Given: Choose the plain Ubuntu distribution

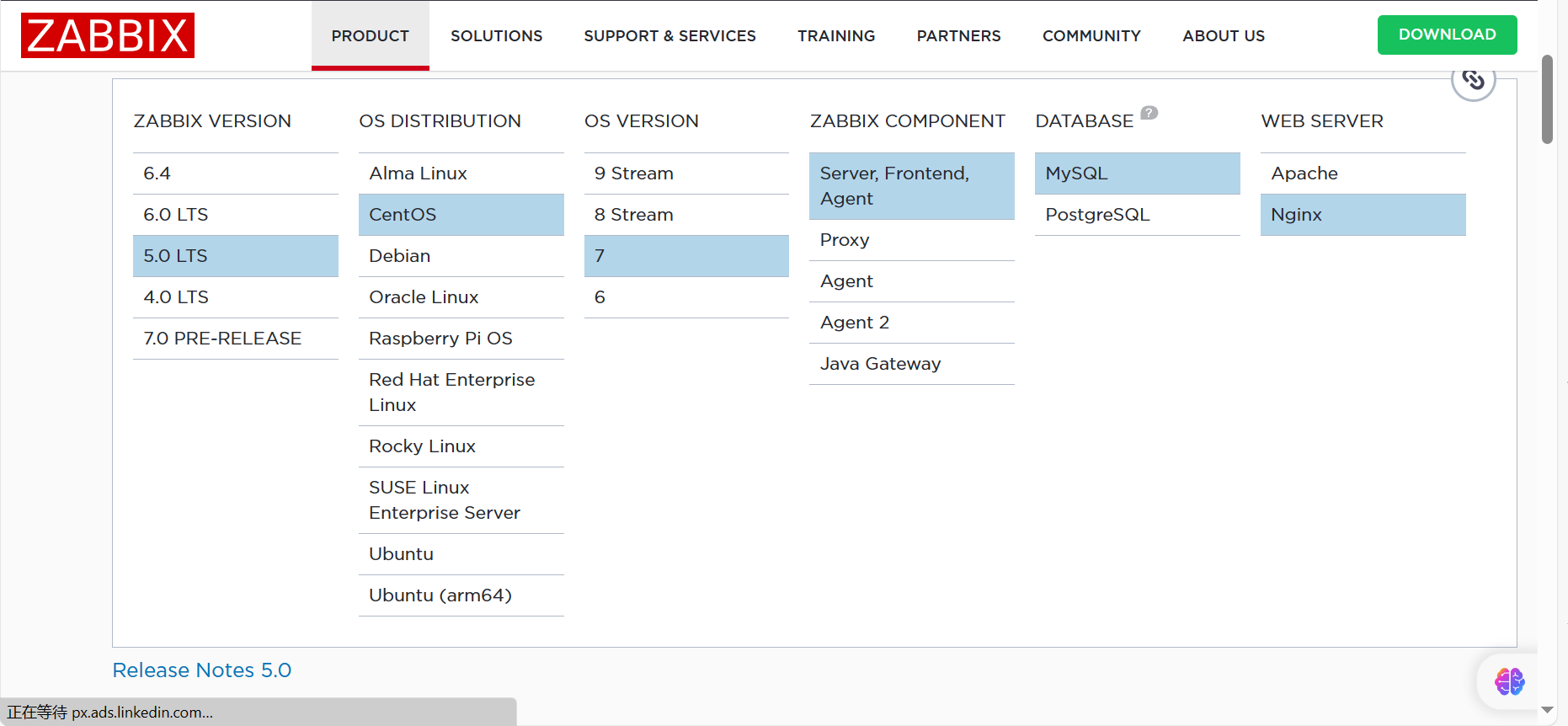Looking at the screenshot, I should coord(461,554).
